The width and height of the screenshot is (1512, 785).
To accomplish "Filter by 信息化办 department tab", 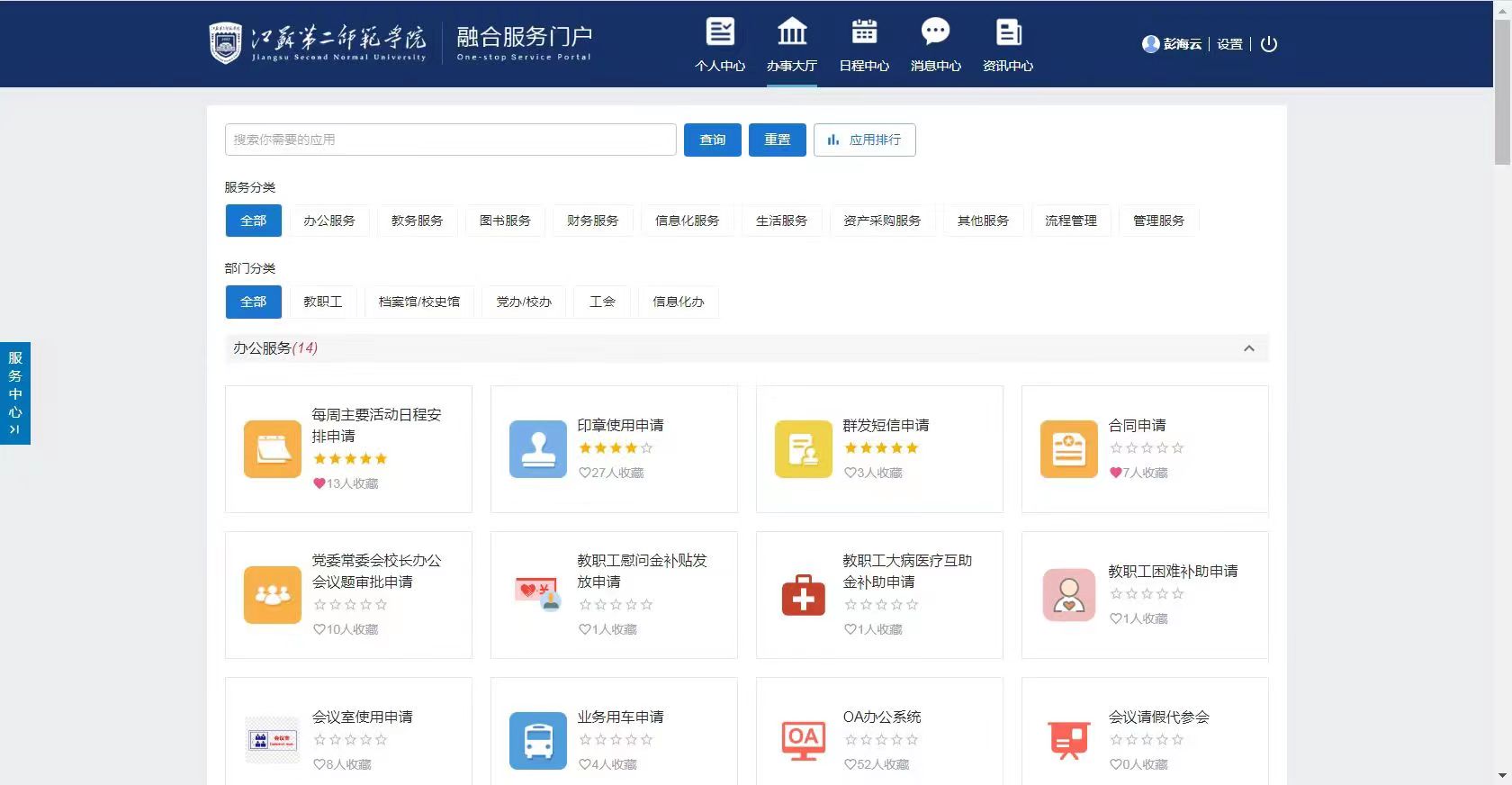I will coord(678,302).
